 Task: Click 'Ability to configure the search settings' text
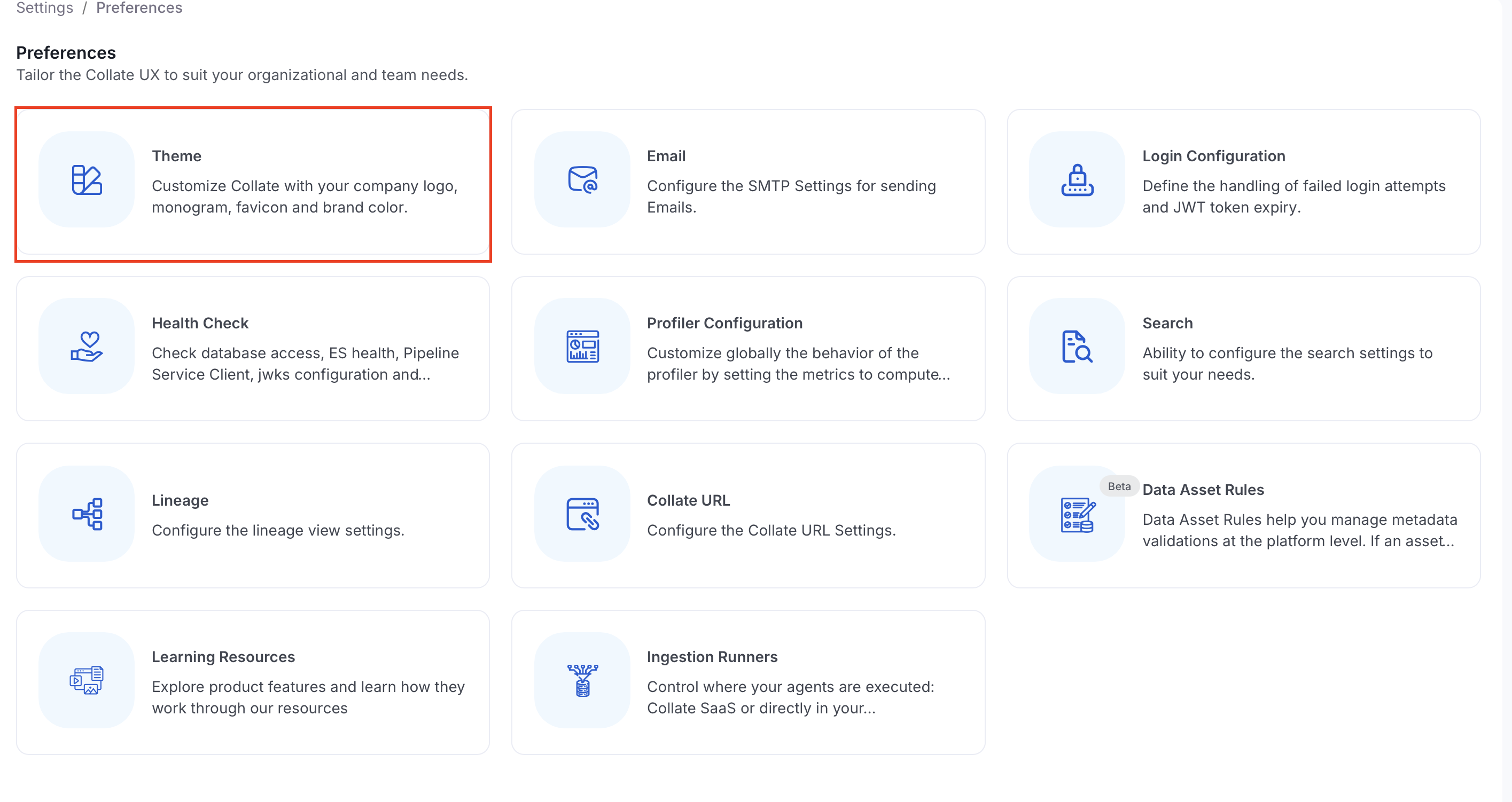[1288, 364]
